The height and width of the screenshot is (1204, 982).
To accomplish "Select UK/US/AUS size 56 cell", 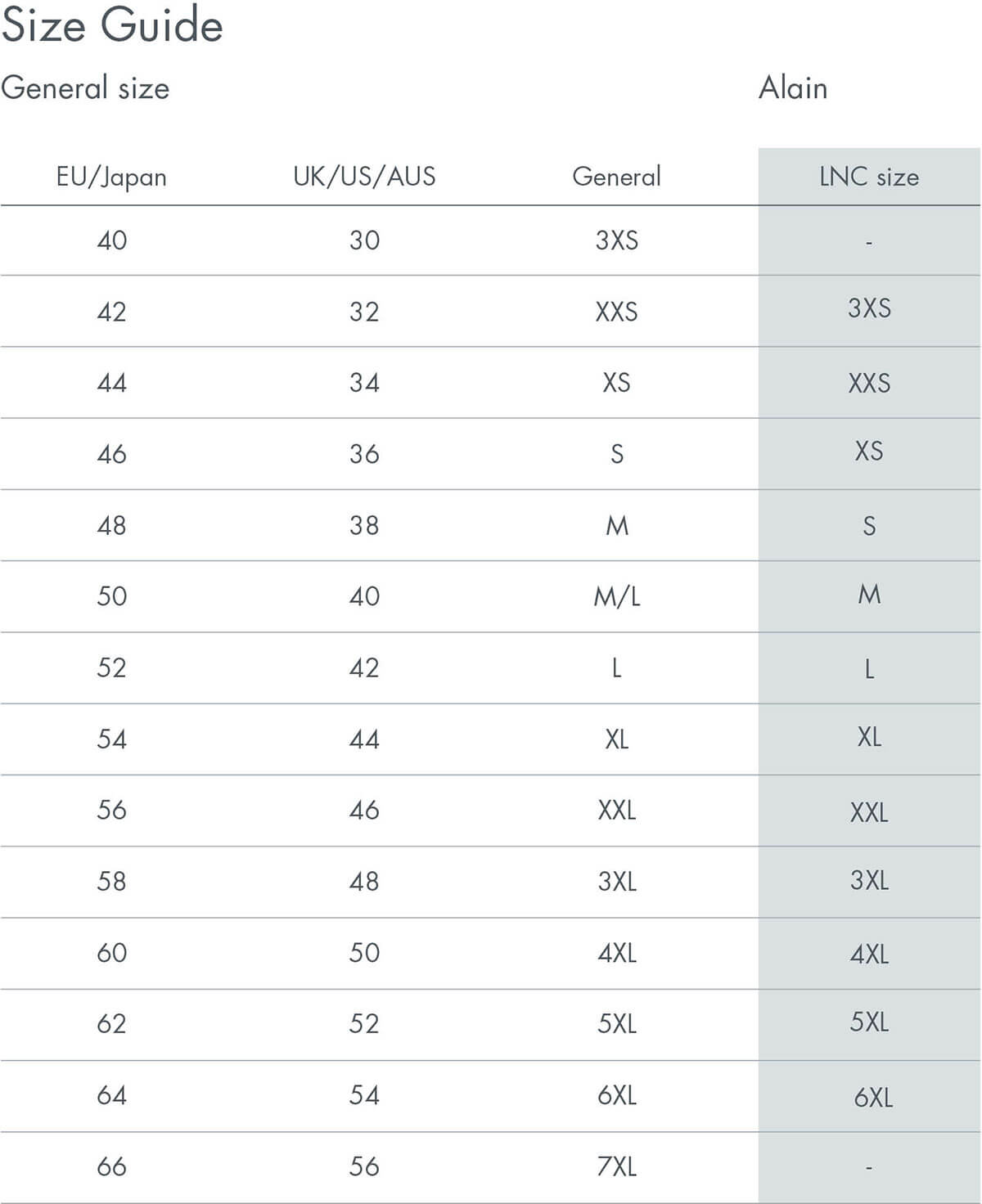I will [364, 1166].
